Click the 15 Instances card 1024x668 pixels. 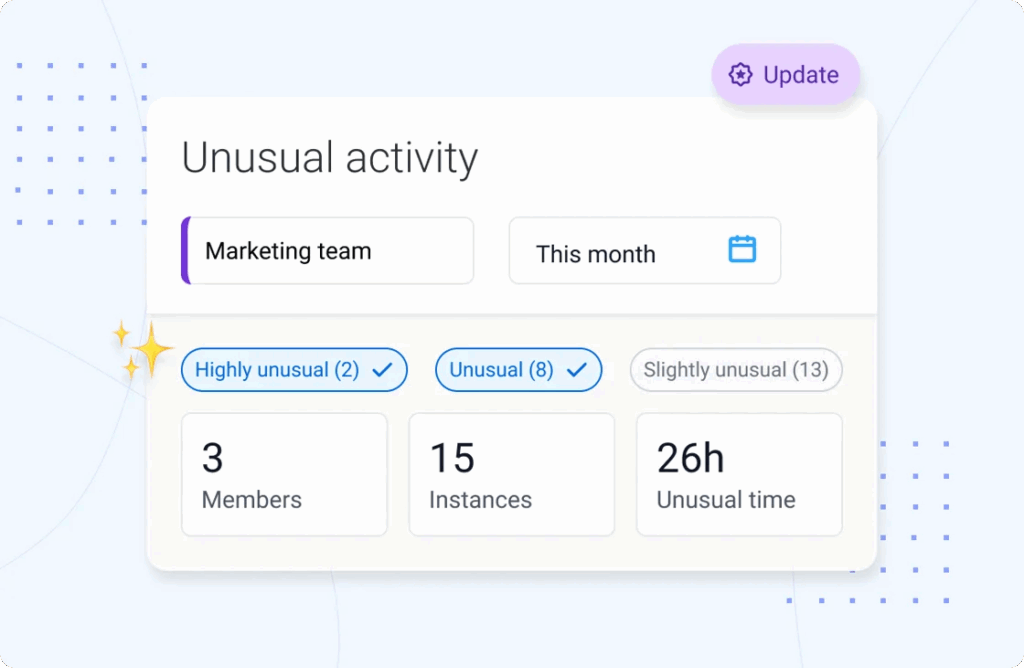pyautogui.click(x=511, y=473)
